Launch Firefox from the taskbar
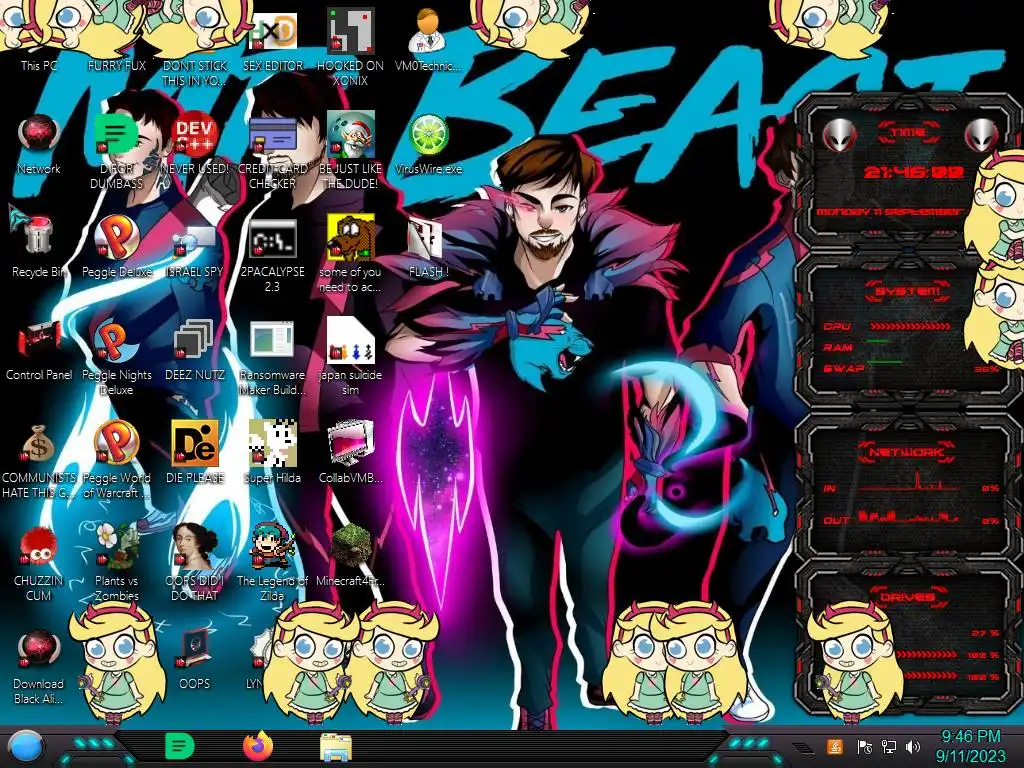 pos(258,746)
